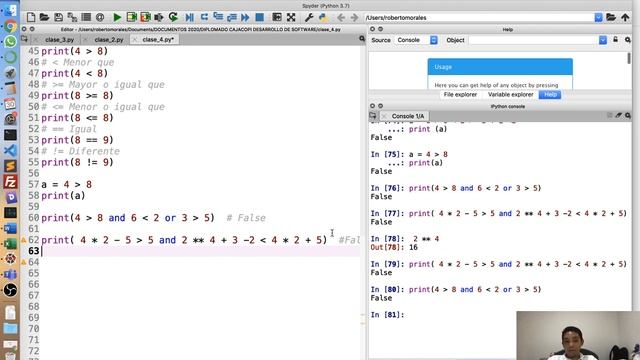
Task: Click the @ symbol toolbar icon
Action: tap(100, 17)
